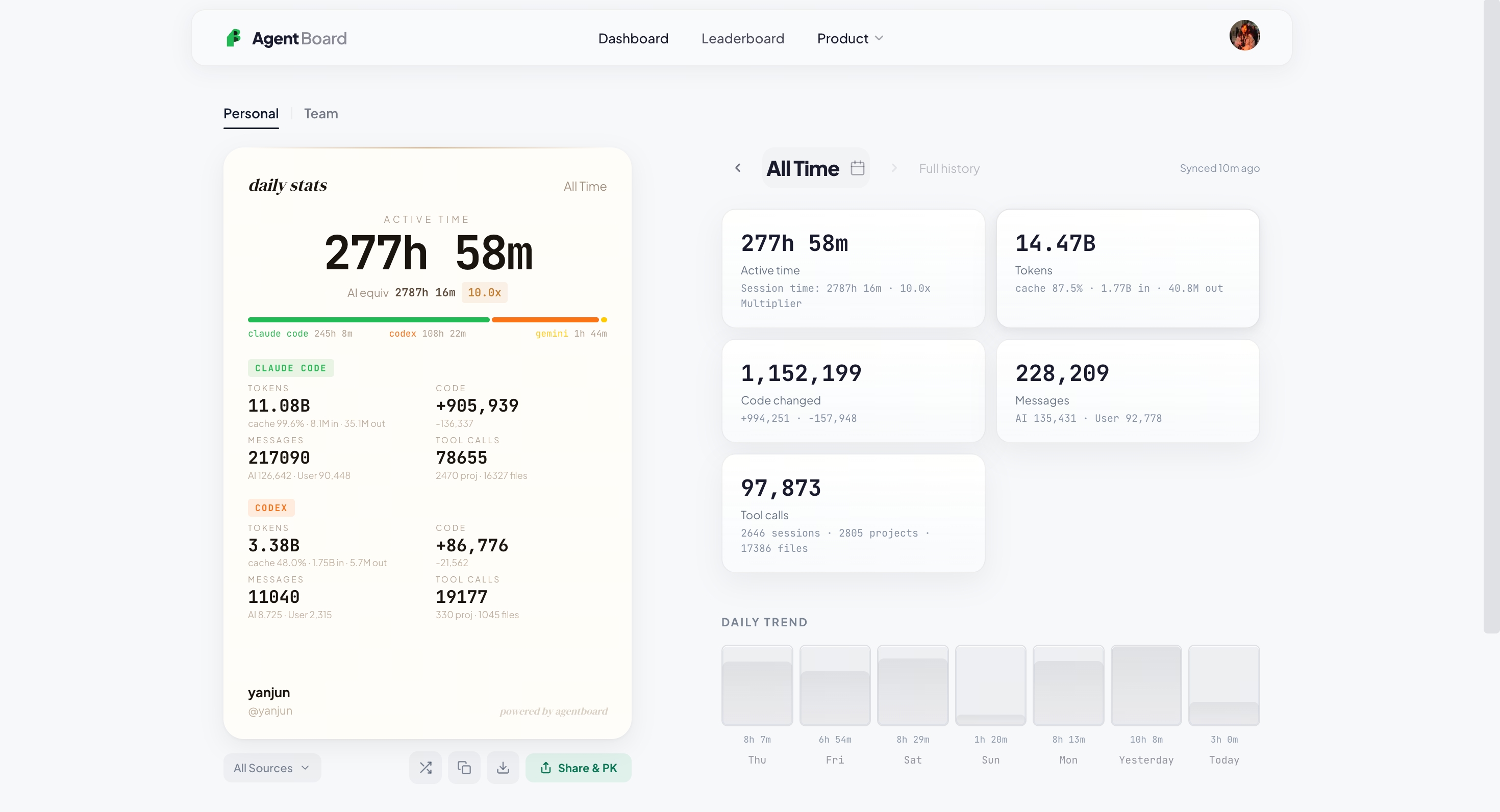Switch to the Team tab
The height and width of the screenshot is (812, 1500).
(x=321, y=114)
